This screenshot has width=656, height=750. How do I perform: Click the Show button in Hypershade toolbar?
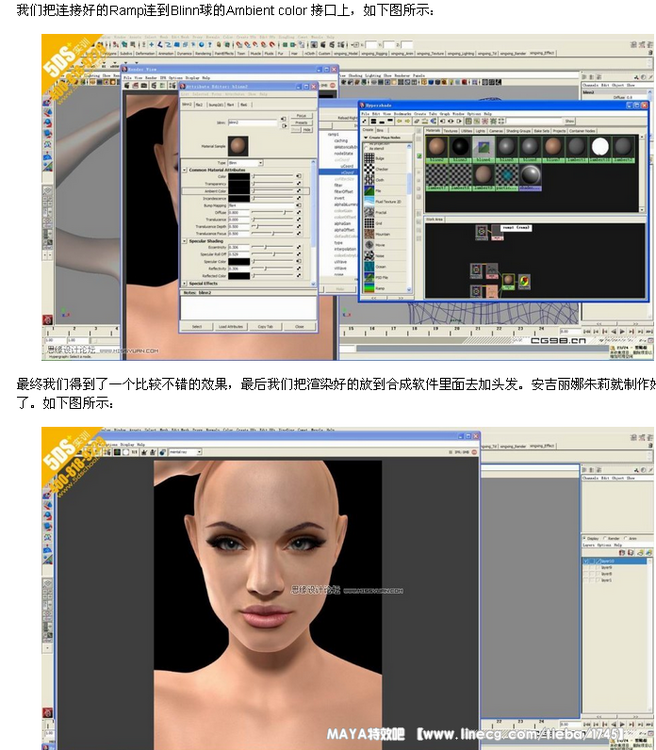tap(569, 121)
